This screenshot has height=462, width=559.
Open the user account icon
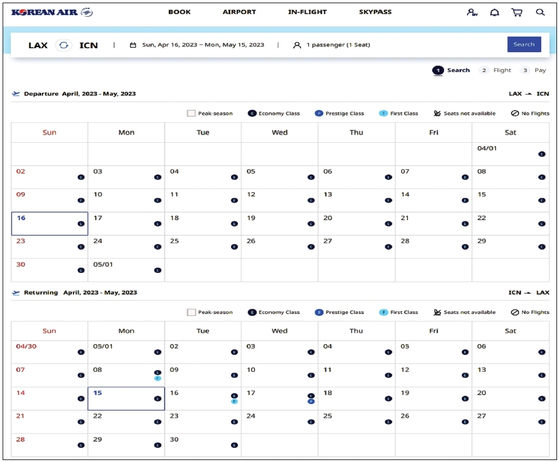click(x=472, y=12)
